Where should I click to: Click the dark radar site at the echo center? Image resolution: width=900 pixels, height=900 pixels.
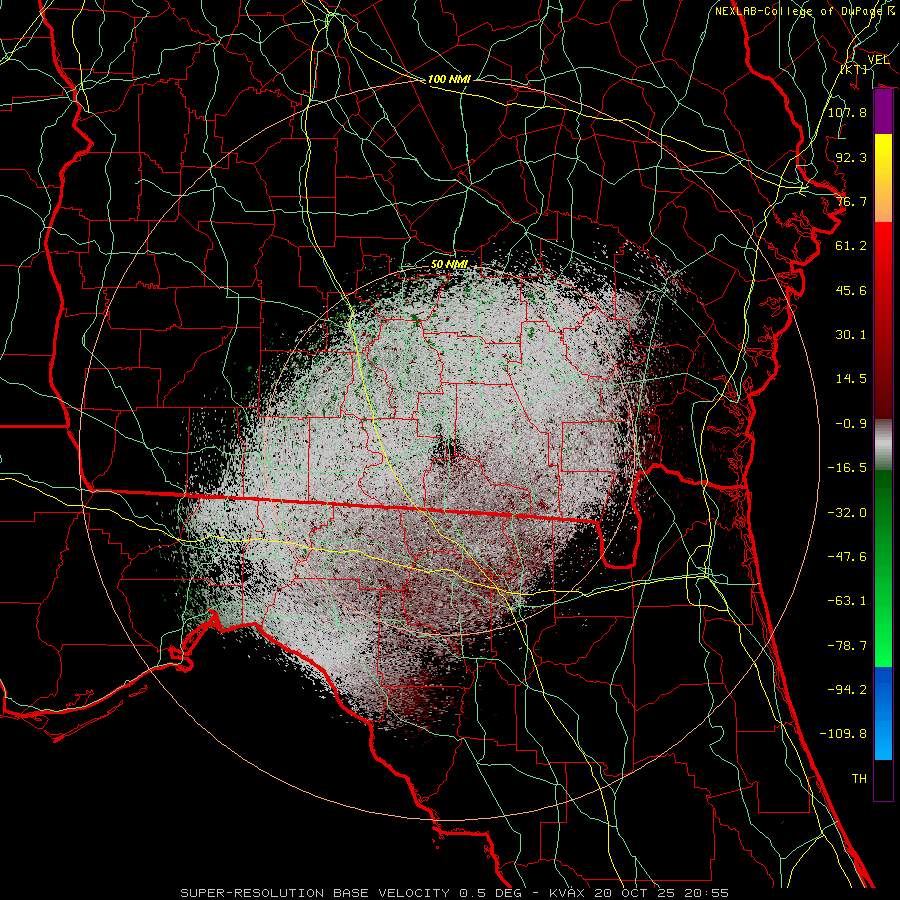[448, 445]
